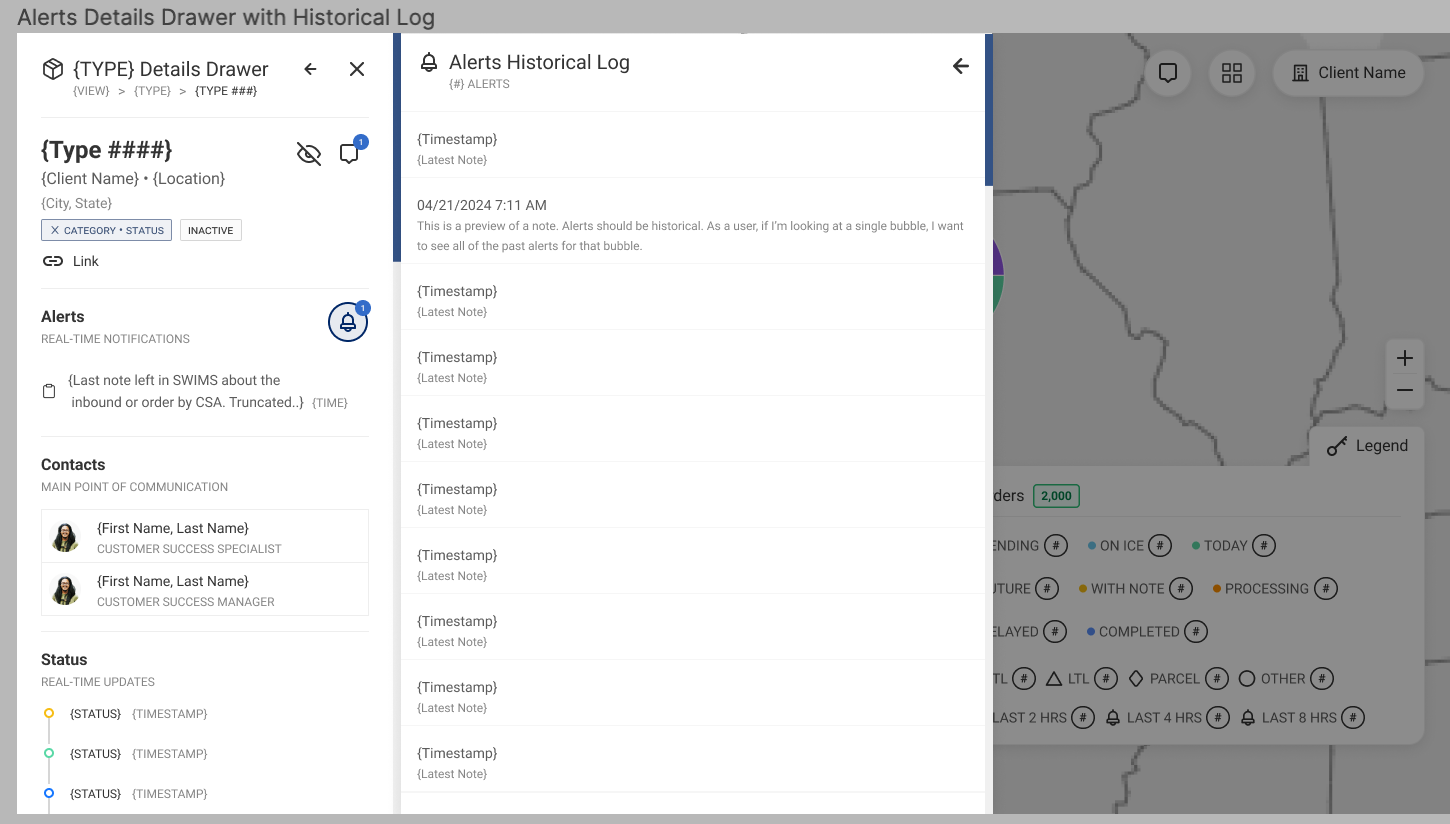Click the {City, State} text in drawer

coord(76,203)
